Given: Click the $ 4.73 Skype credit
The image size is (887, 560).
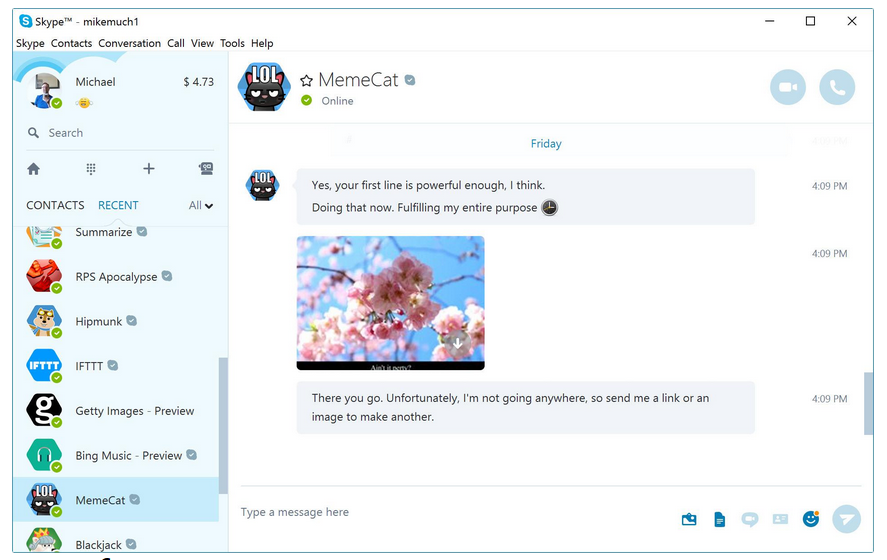Looking at the screenshot, I should pyautogui.click(x=199, y=82).
